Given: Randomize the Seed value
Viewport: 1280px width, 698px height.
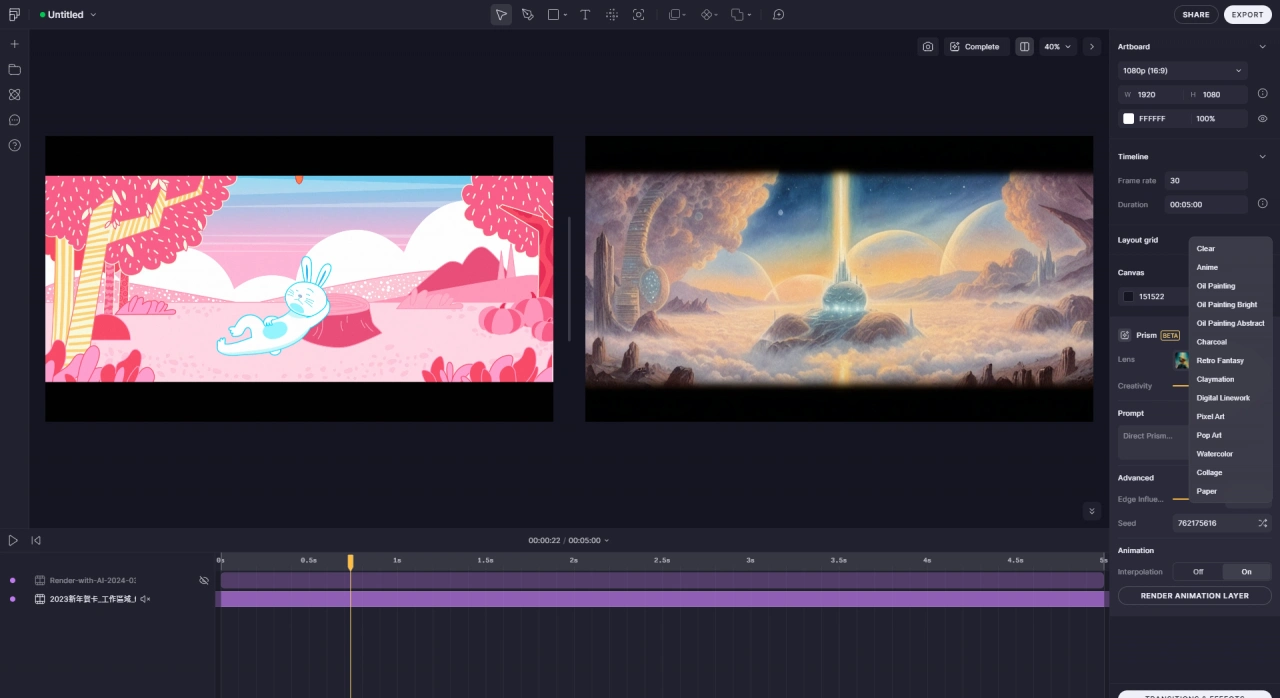Looking at the screenshot, I should pyautogui.click(x=1262, y=523).
